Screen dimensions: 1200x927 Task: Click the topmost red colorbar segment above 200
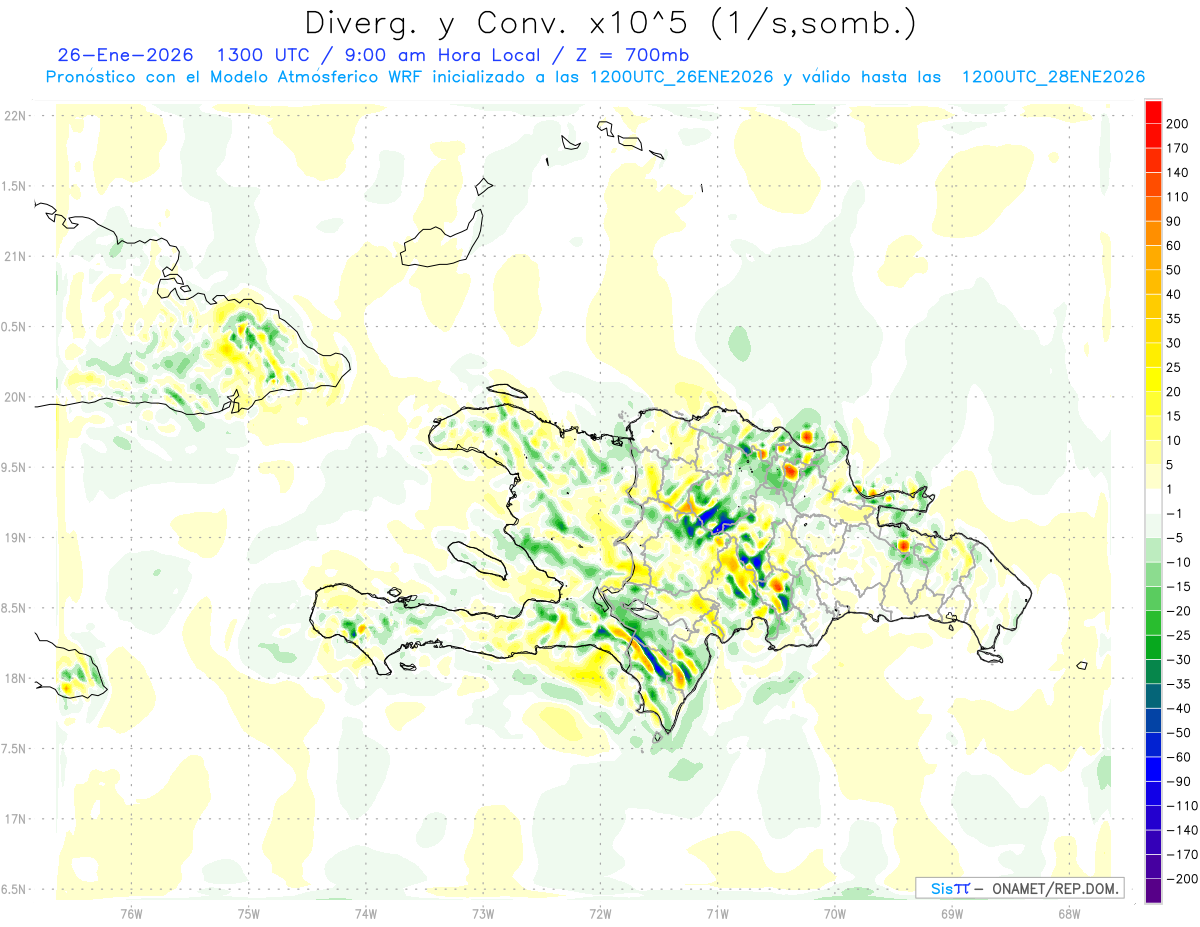(1153, 112)
